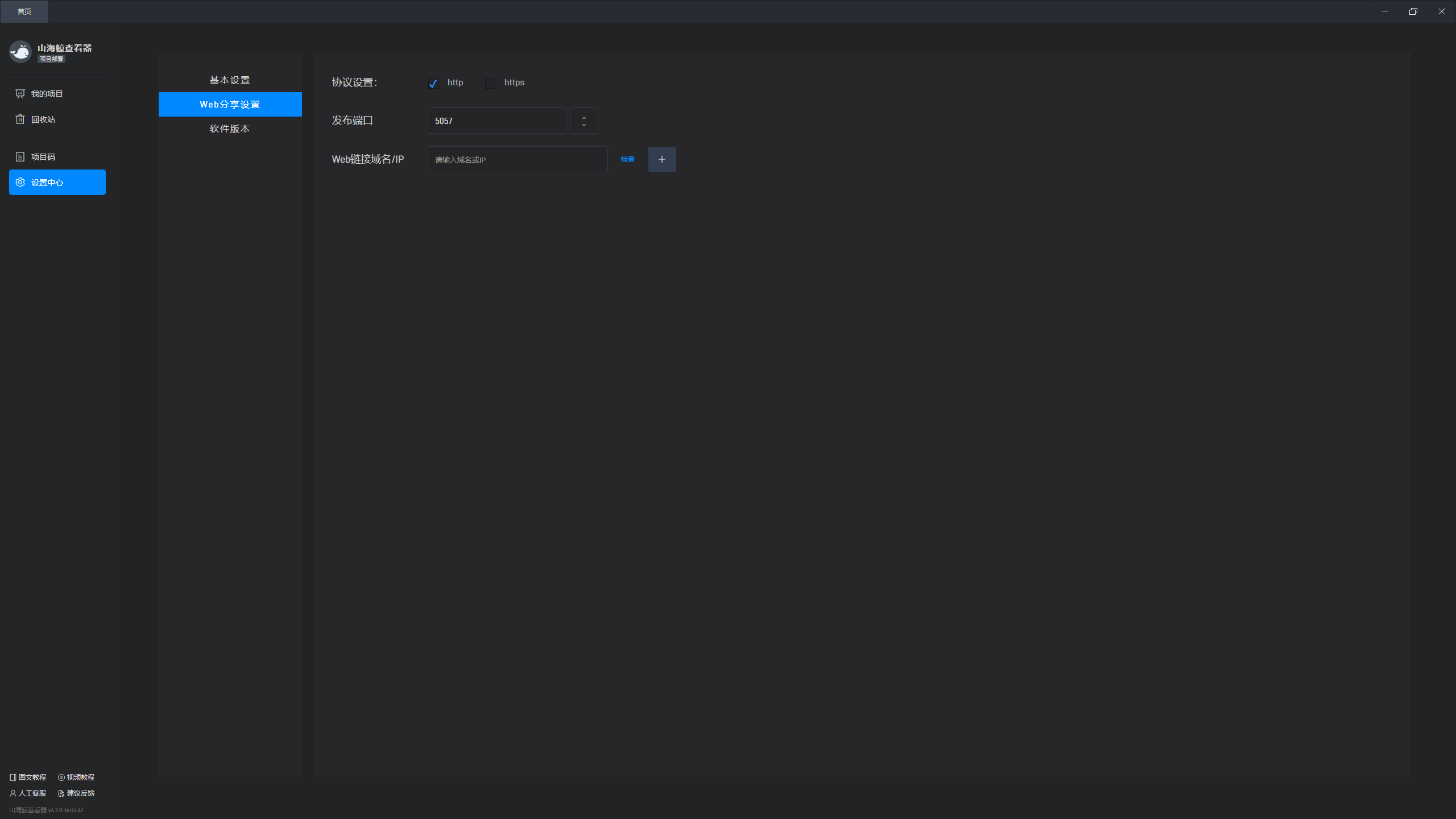Open My Projects via its presentation icon
The height and width of the screenshot is (819, 1456).
[20, 94]
